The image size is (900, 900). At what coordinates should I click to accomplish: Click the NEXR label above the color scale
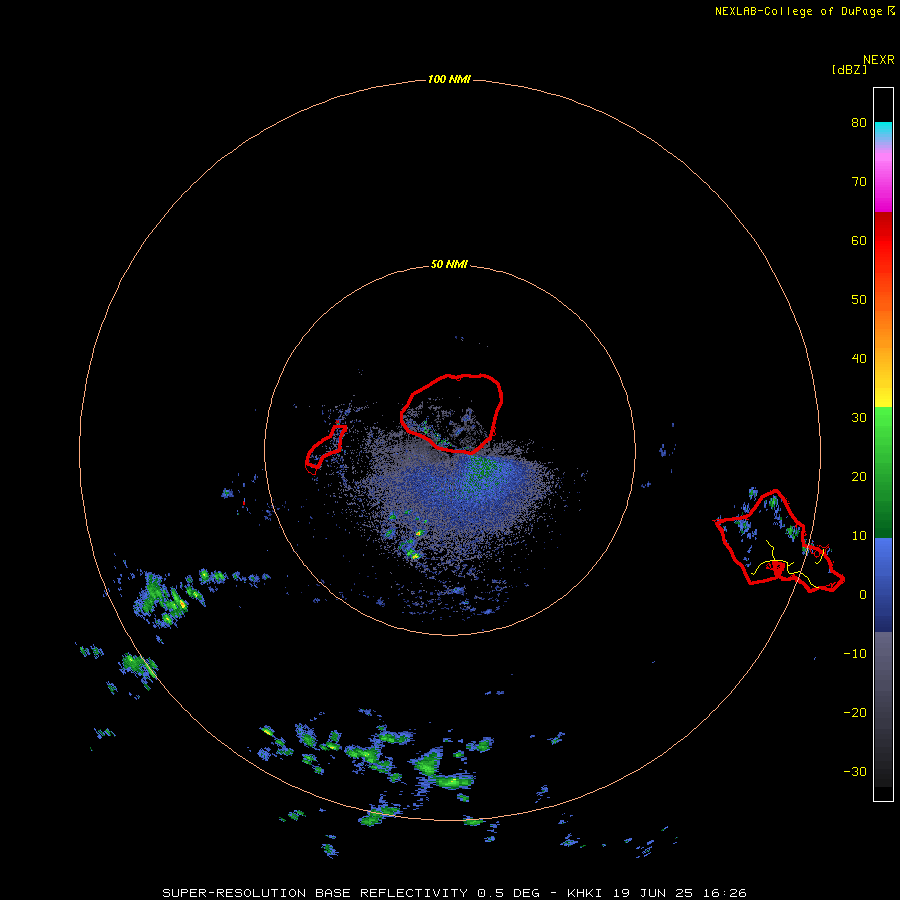pos(879,60)
